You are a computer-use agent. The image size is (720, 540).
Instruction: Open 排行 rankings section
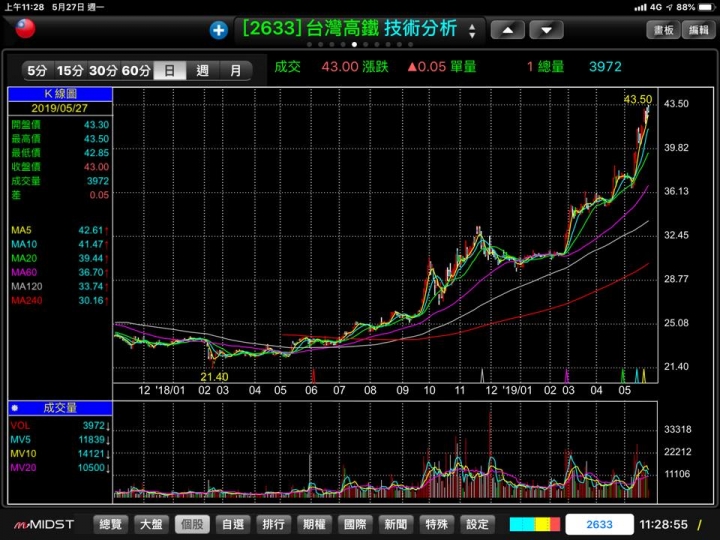[x=273, y=524]
